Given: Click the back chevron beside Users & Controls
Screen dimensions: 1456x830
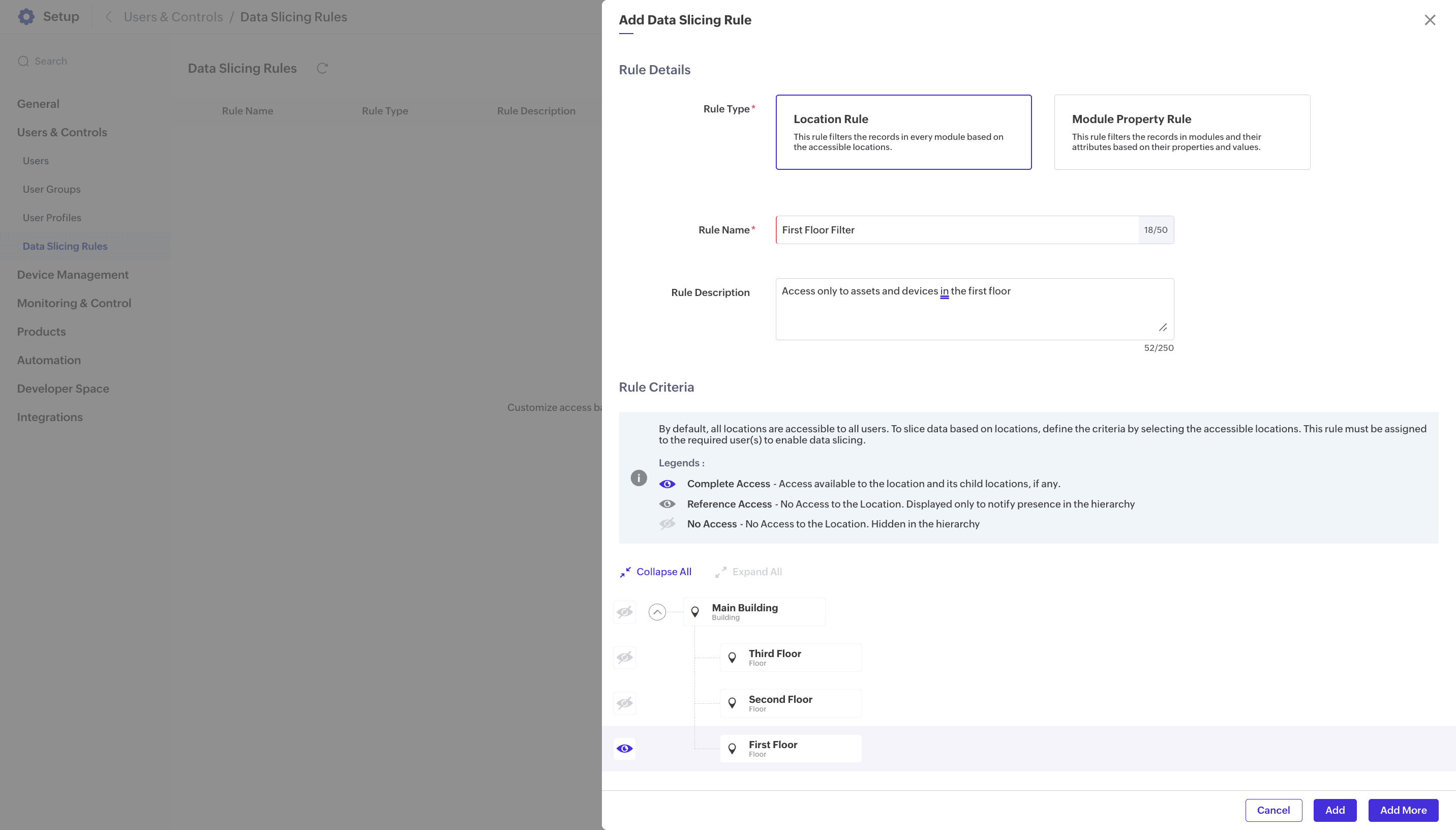Looking at the screenshot, I should click(109, 17).
